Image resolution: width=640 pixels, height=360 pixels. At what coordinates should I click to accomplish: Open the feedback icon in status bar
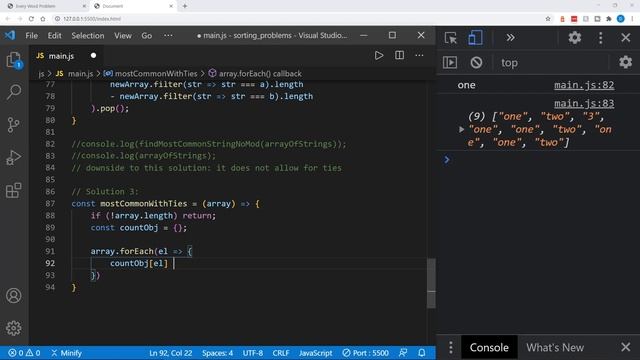click(403, 353)
